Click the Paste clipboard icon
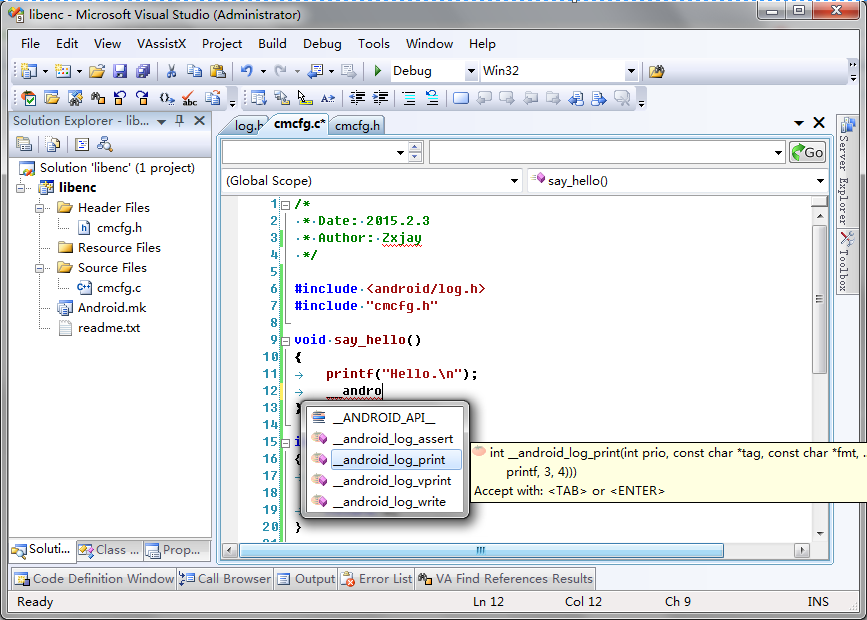 click(x=218, y=71)
